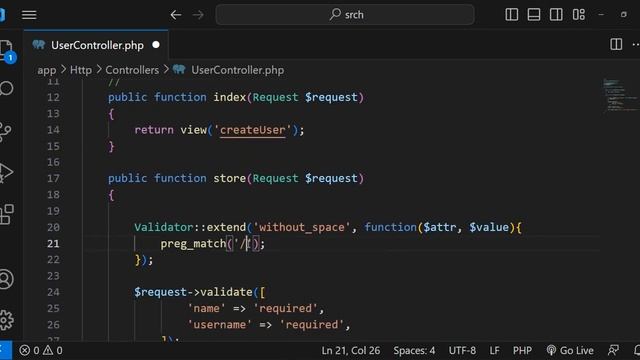Open notifications bell in status bar
The image size is (640, 360).
click(636, 350)
